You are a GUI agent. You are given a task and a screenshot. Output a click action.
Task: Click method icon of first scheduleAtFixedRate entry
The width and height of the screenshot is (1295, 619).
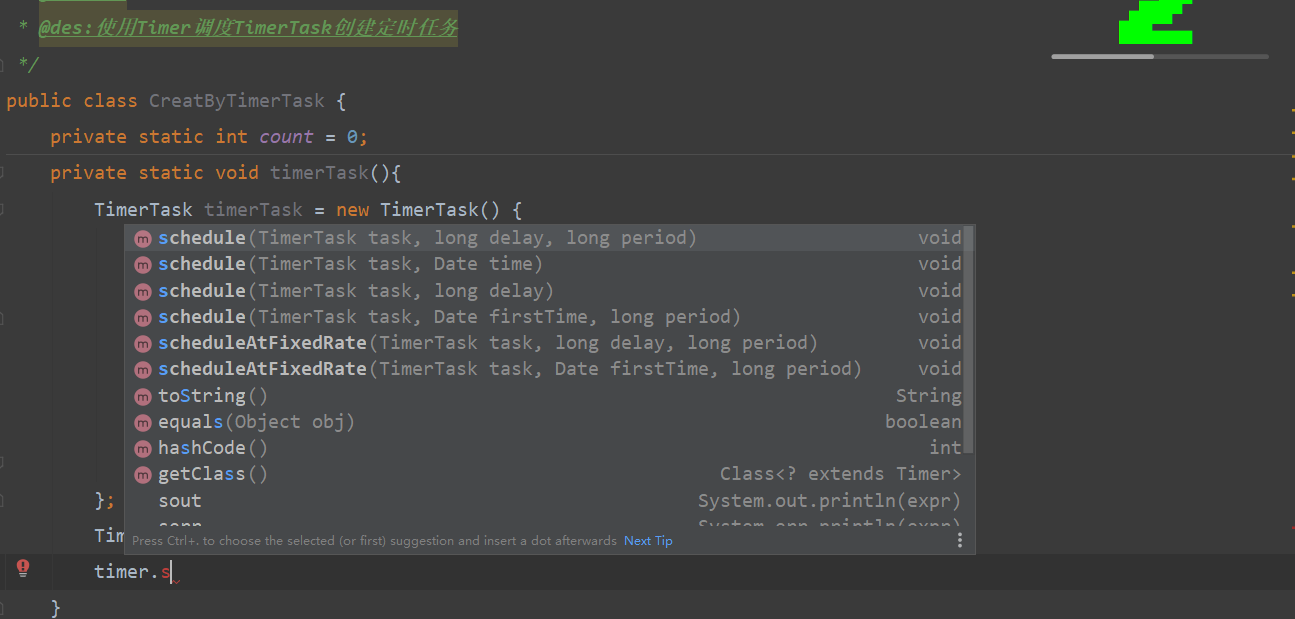point(143,343)
